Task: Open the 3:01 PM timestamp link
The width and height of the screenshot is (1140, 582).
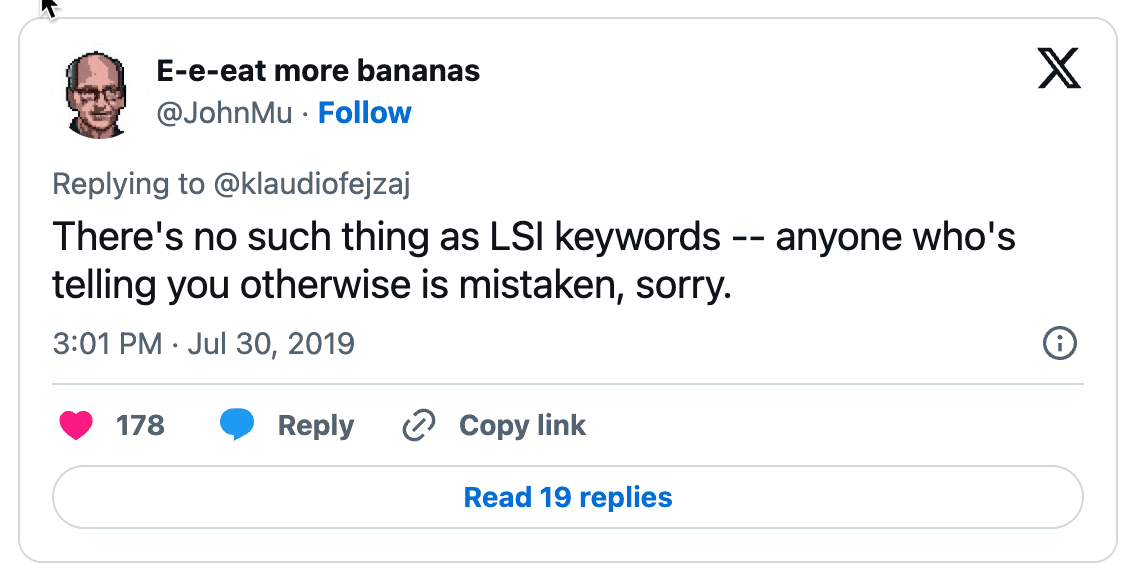Action: [107, 344]
